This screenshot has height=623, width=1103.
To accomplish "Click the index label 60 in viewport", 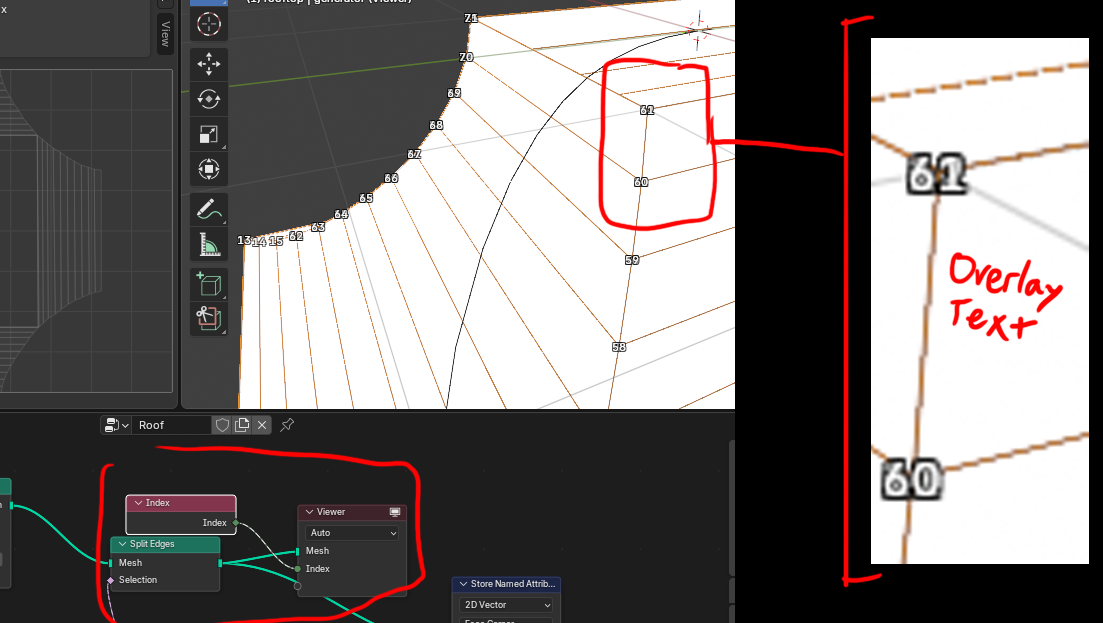I will tap(641, 182).
